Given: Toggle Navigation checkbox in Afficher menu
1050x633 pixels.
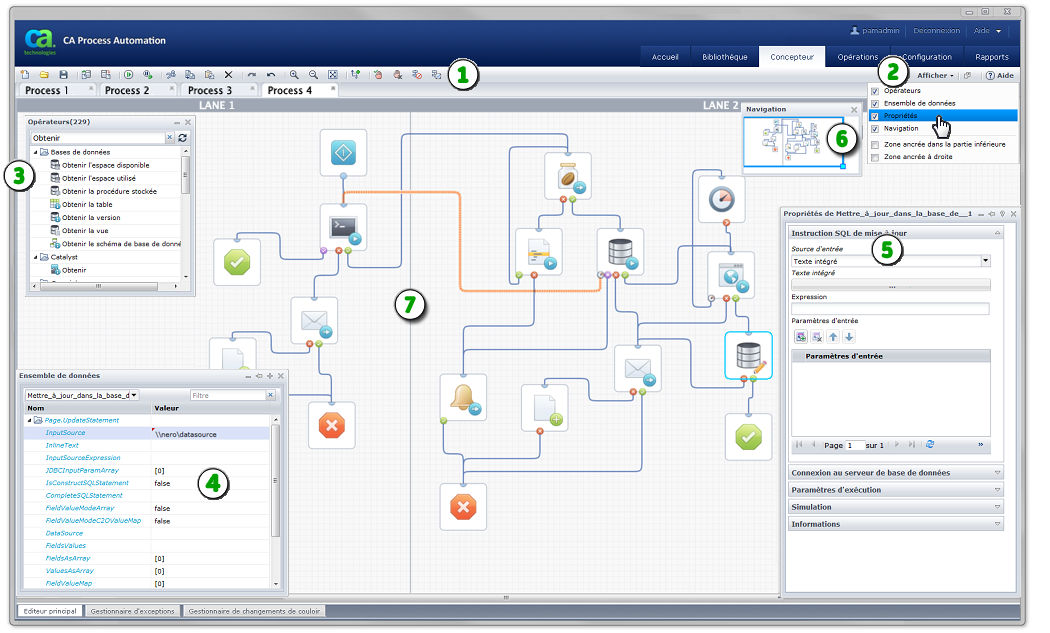Looking at the screenshot, I should coord(875,129).
